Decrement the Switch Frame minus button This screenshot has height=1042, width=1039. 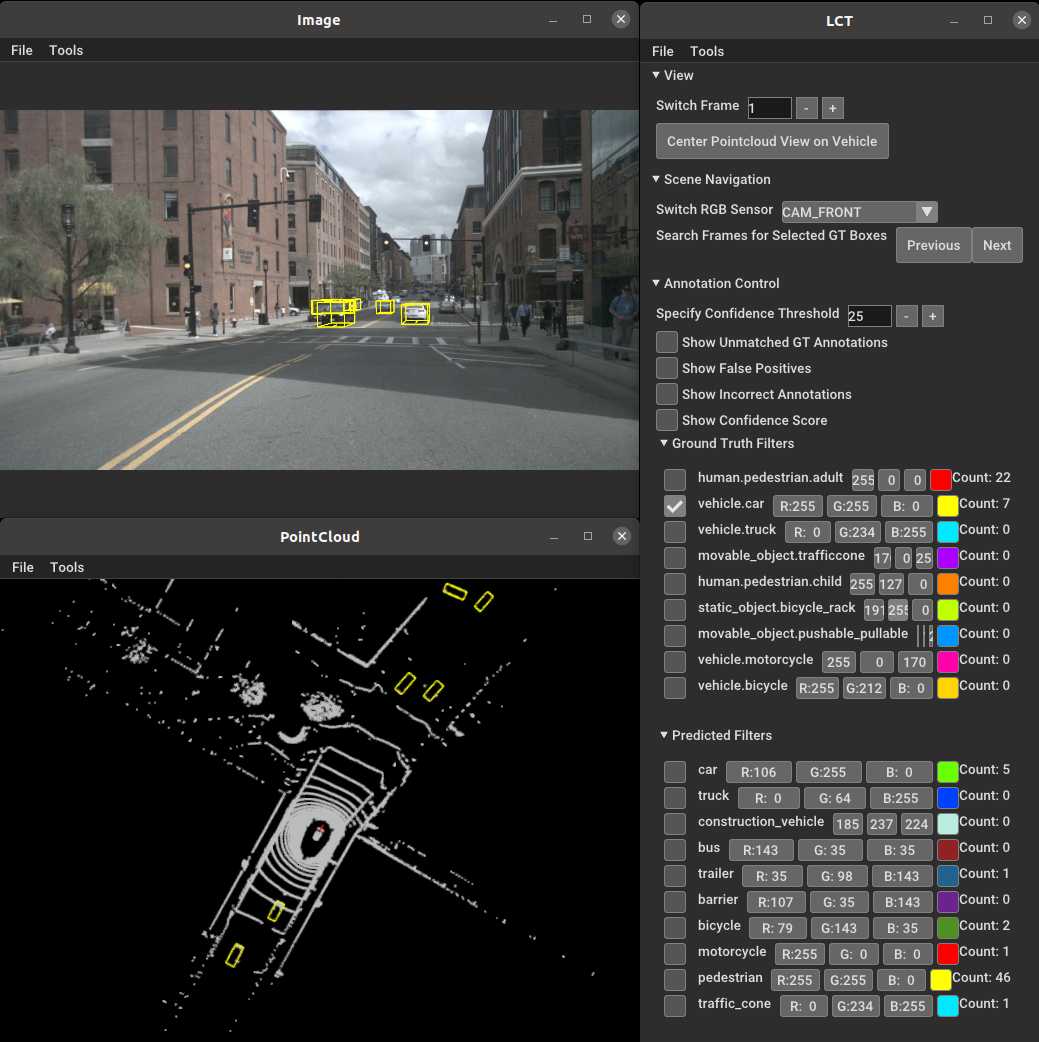[807, 108]
